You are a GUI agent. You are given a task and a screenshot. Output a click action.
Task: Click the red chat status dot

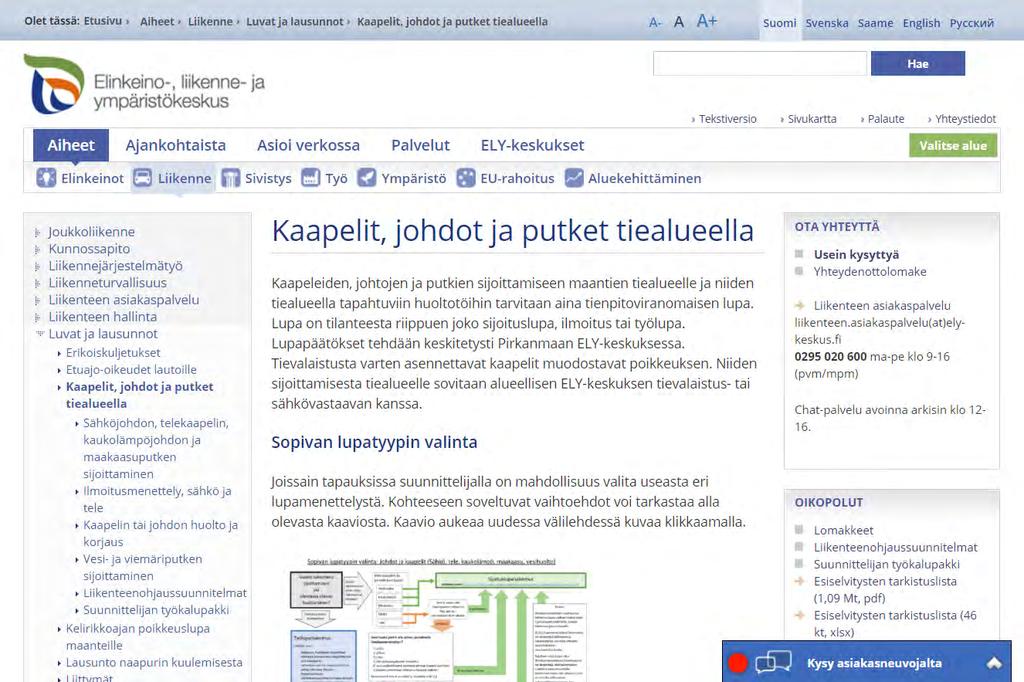[738, 663]
